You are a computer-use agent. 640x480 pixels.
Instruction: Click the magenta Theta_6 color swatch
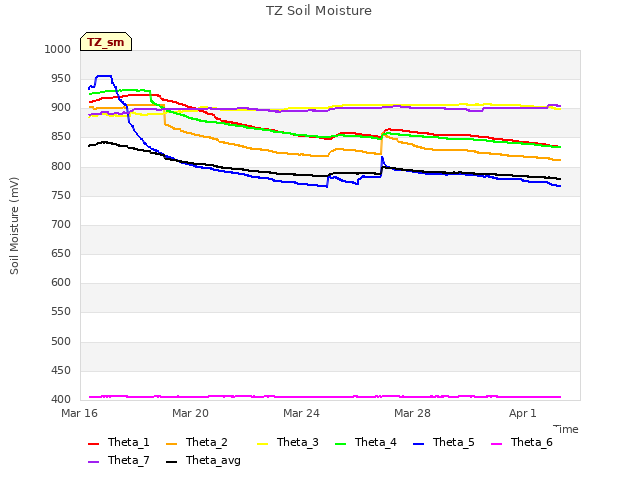496,444
